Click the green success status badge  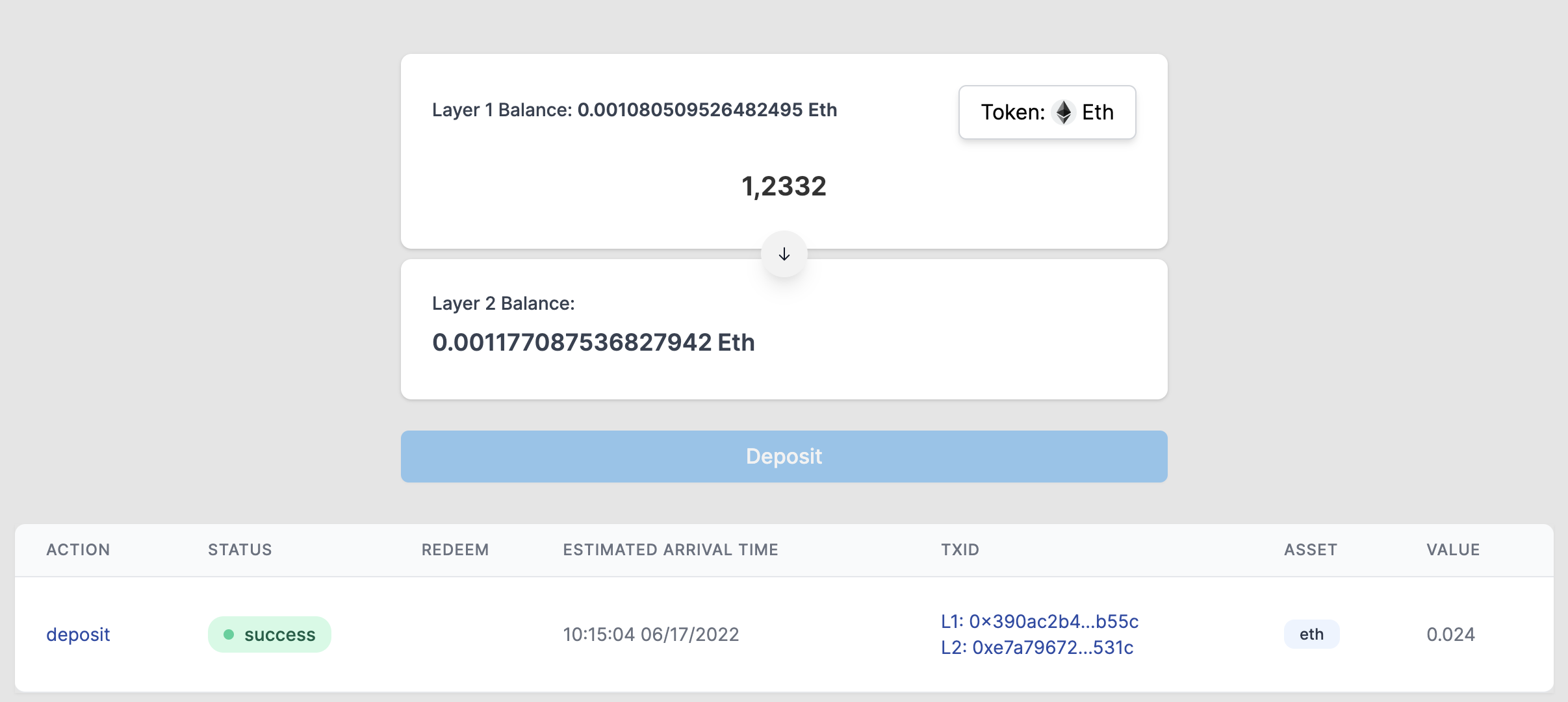click(270, 634)
